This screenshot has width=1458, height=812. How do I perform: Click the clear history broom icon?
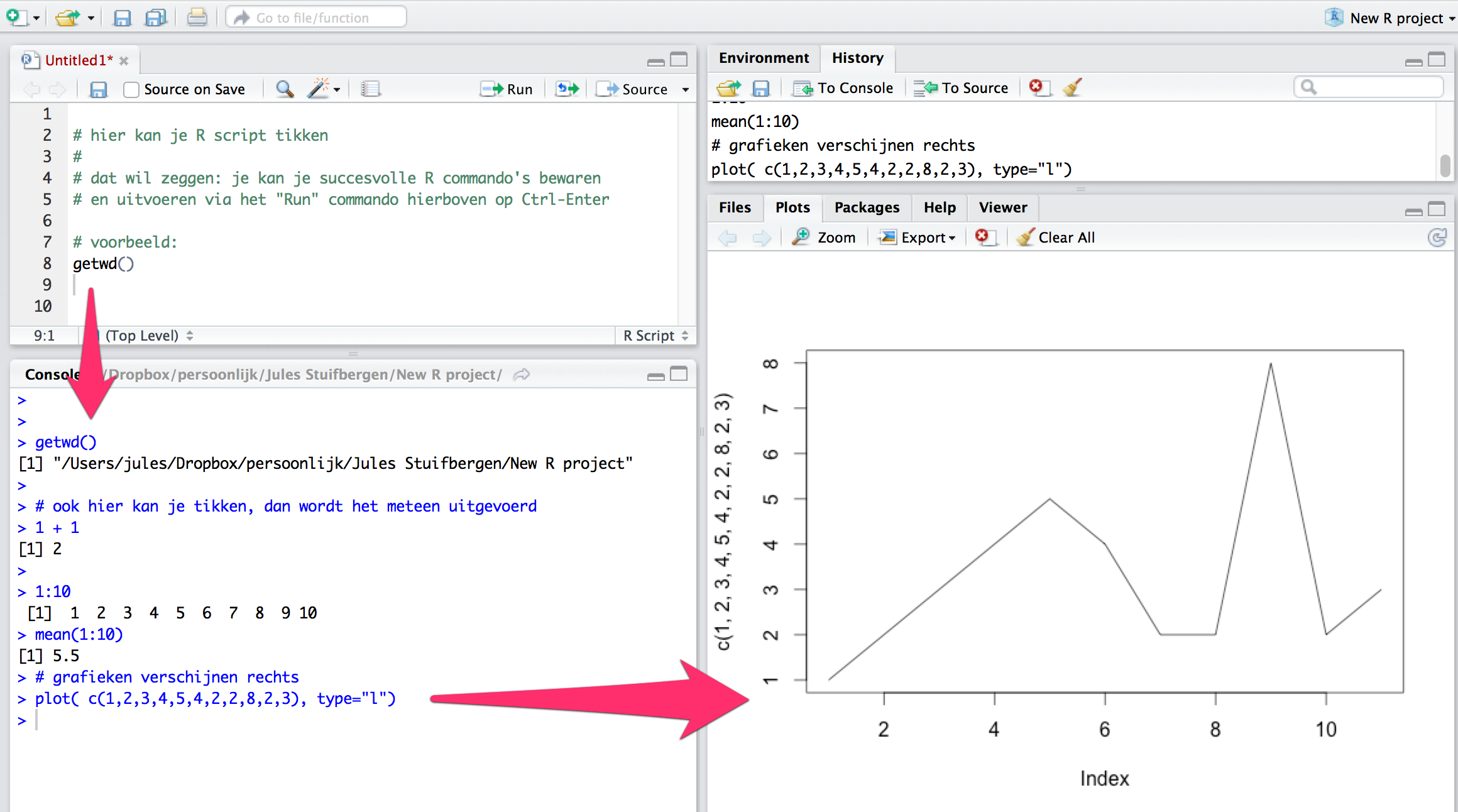pos(1072,87)
